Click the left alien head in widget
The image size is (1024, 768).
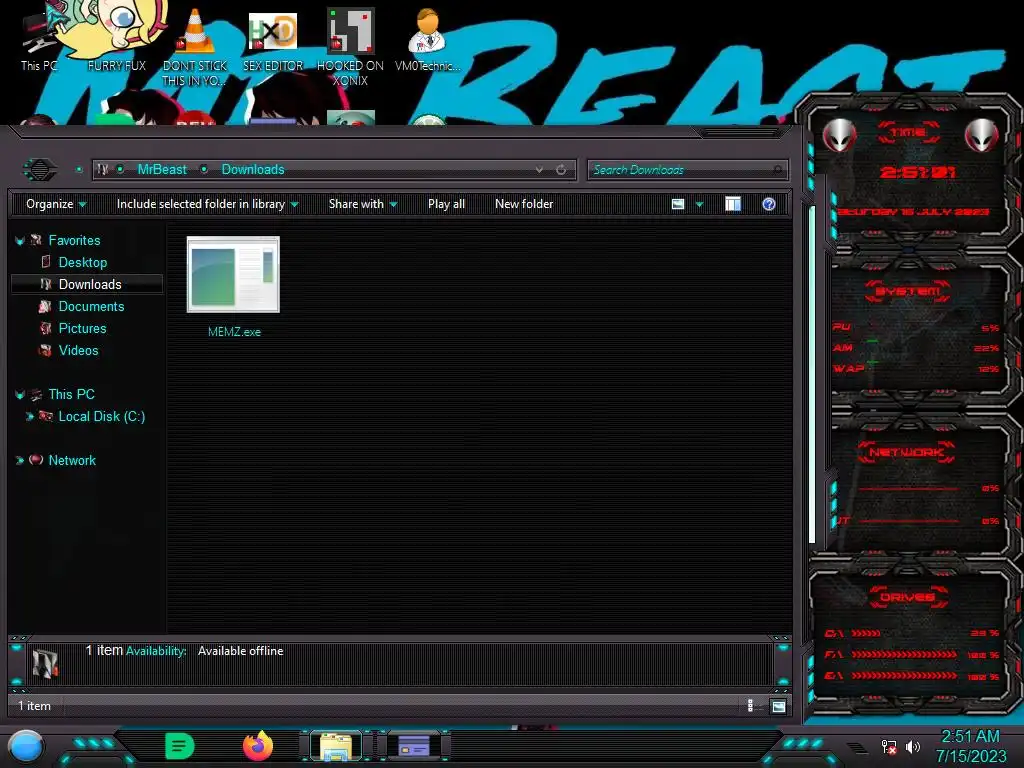(839, 136)
